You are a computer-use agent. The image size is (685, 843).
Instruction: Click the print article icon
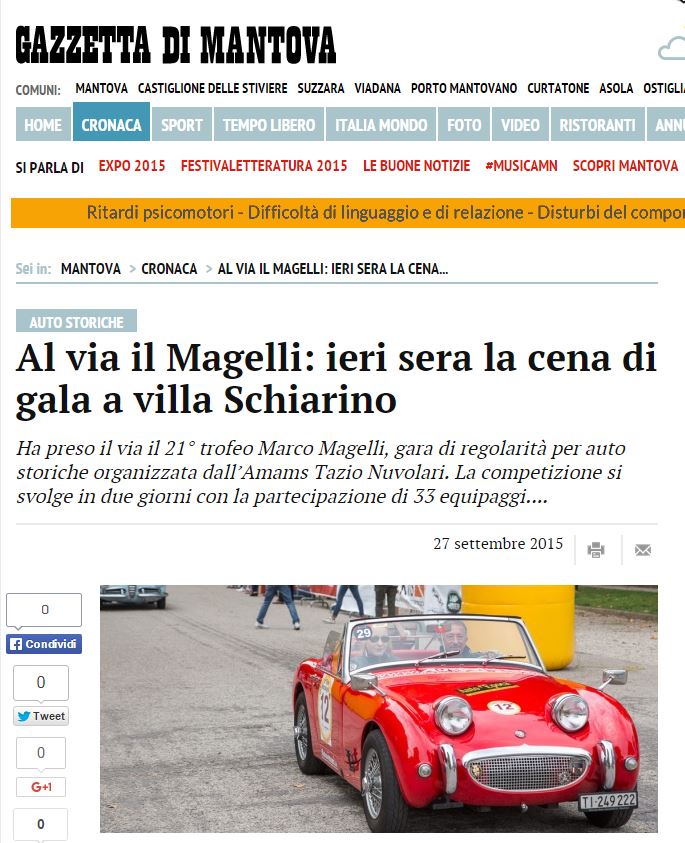coord(596,550)
